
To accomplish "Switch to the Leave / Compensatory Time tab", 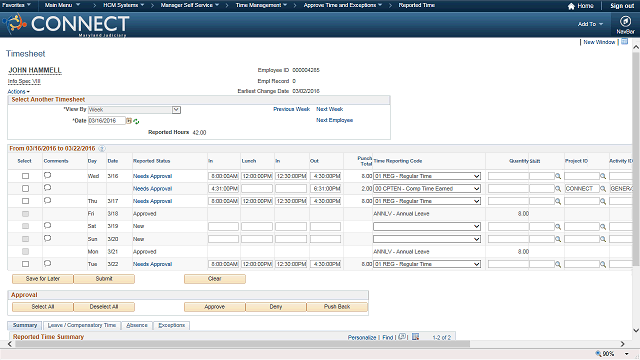I will pos(82,325).
